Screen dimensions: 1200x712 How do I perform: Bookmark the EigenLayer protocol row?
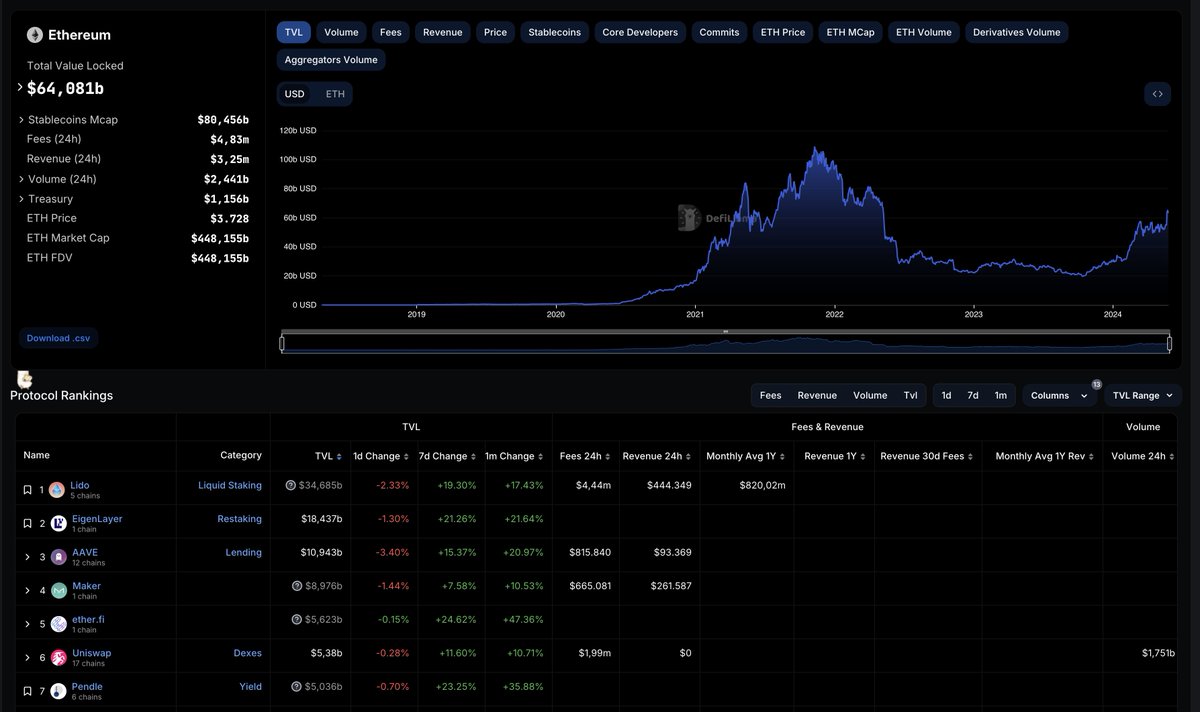click(x=27, y=523)
